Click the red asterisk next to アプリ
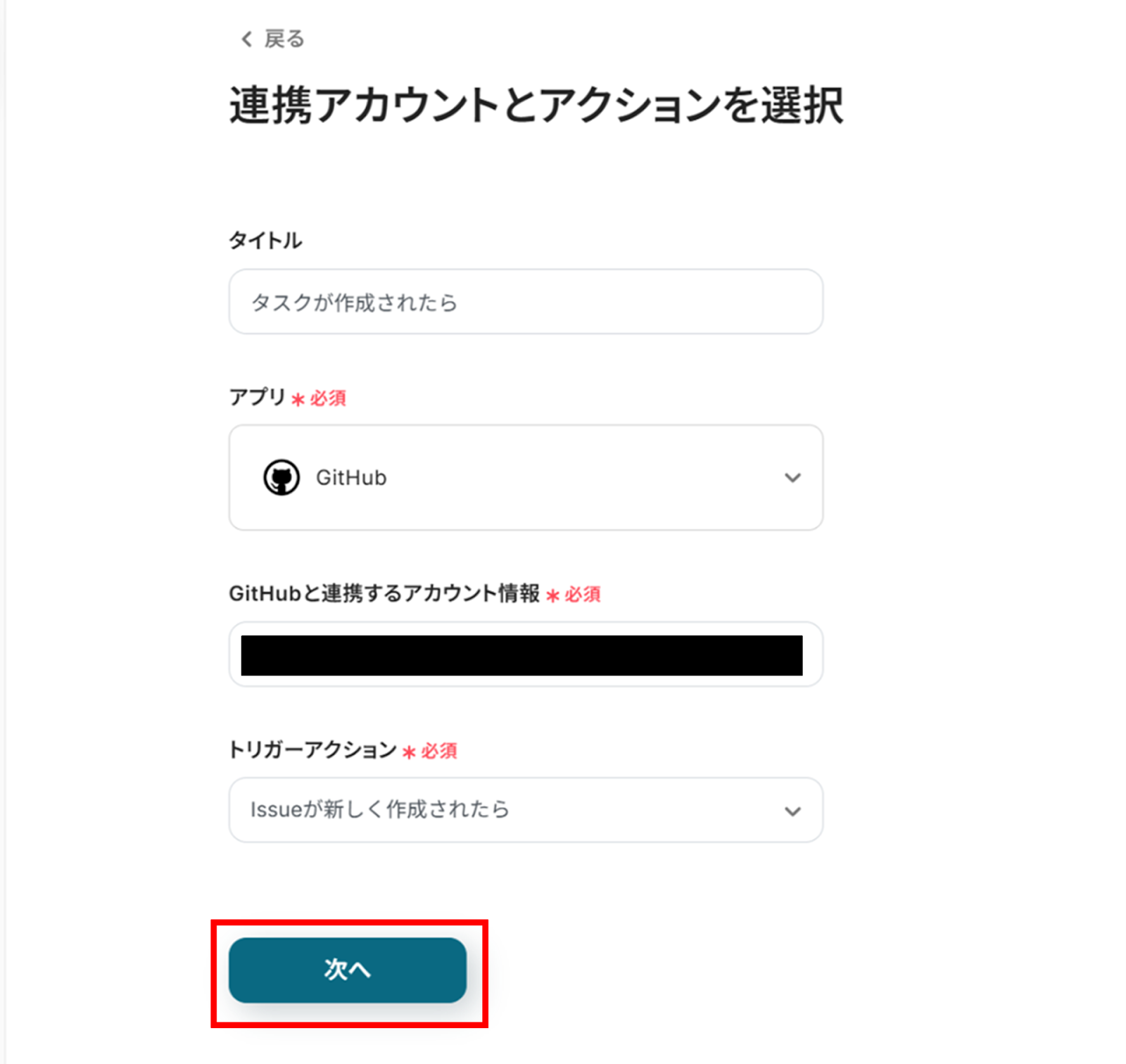 (x=298, y=400)
